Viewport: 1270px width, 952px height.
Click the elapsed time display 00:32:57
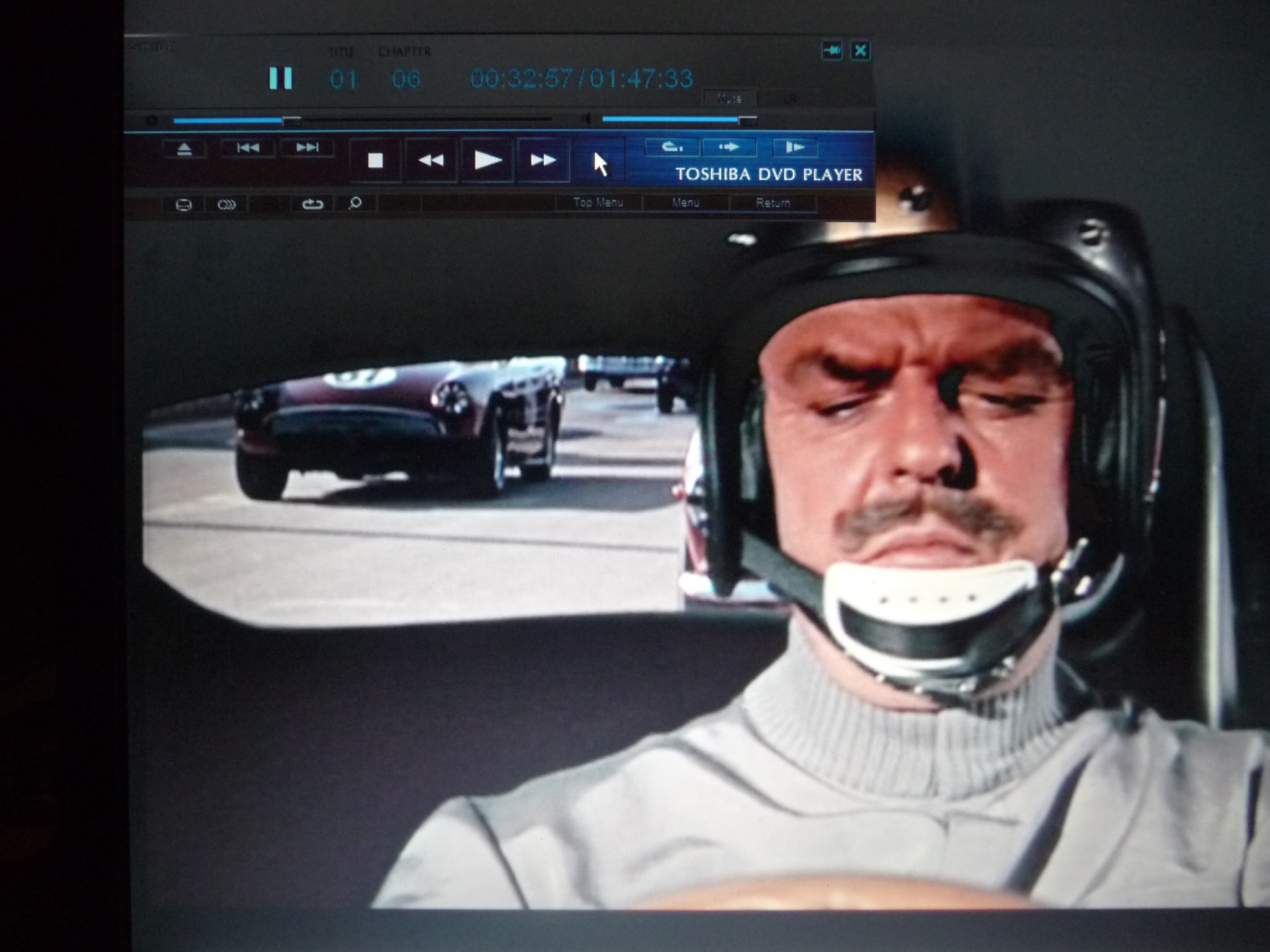tap(523, 79)
